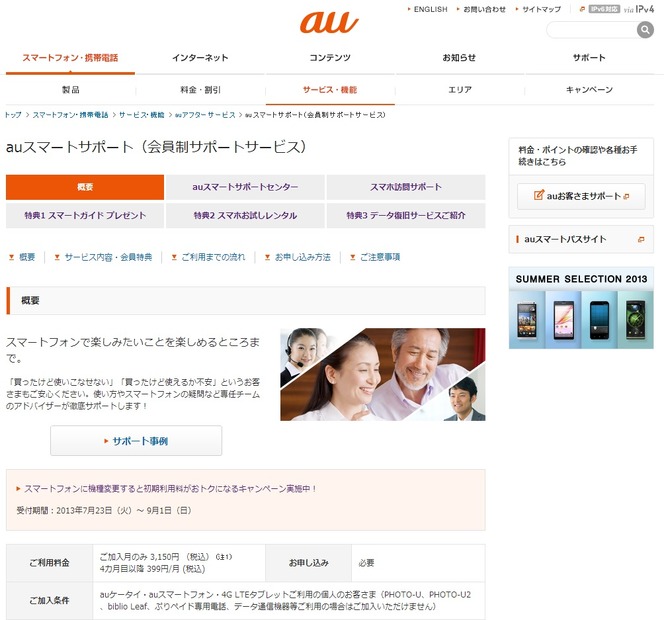Click the arrow icon before ご注意事項

[353, 257]
